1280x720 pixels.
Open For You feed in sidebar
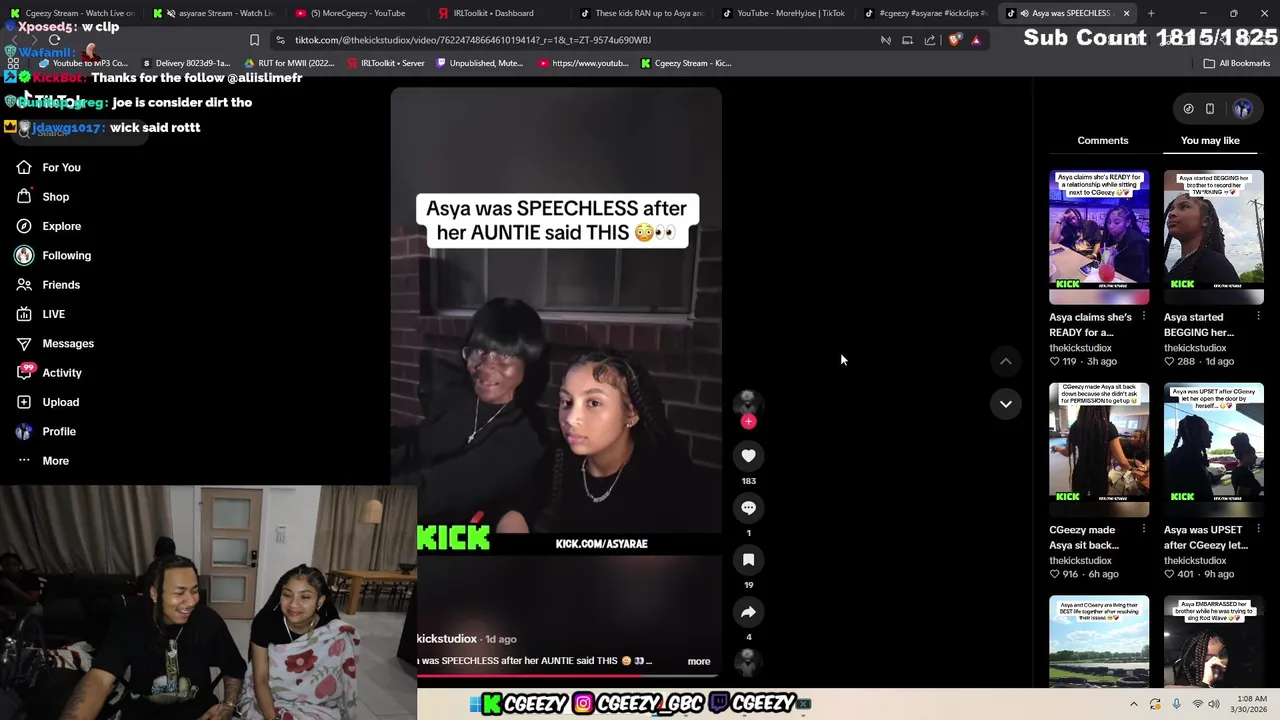pyautogui.click(x=48, y=167)
